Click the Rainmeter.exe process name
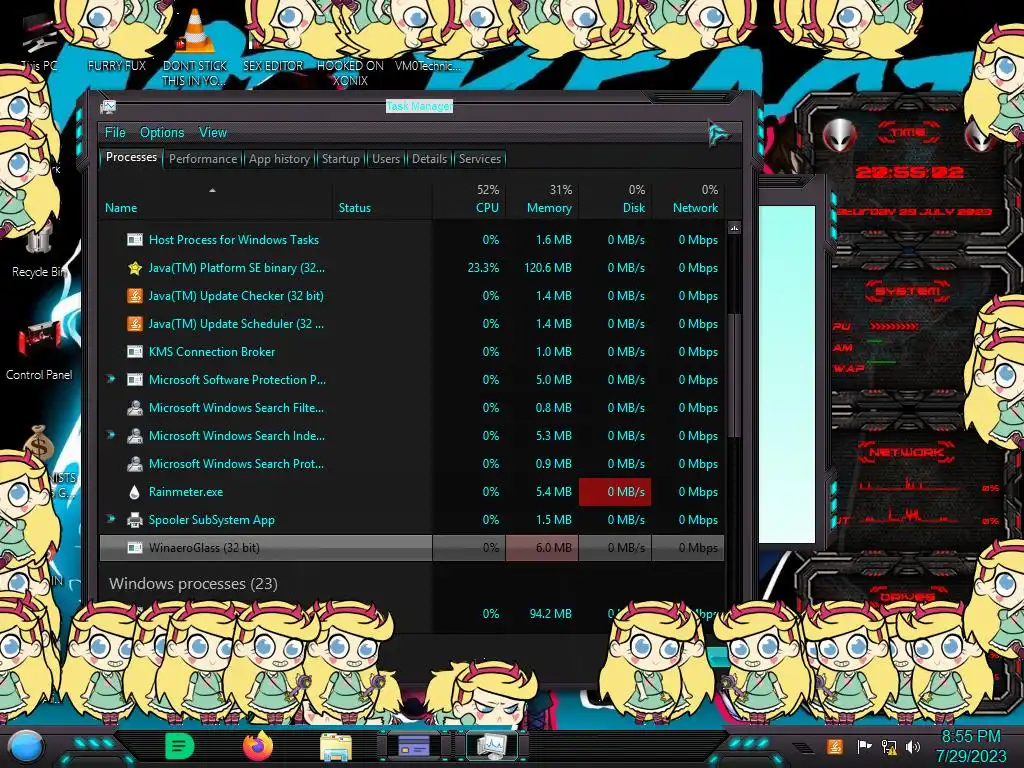 tap(186, 492)
